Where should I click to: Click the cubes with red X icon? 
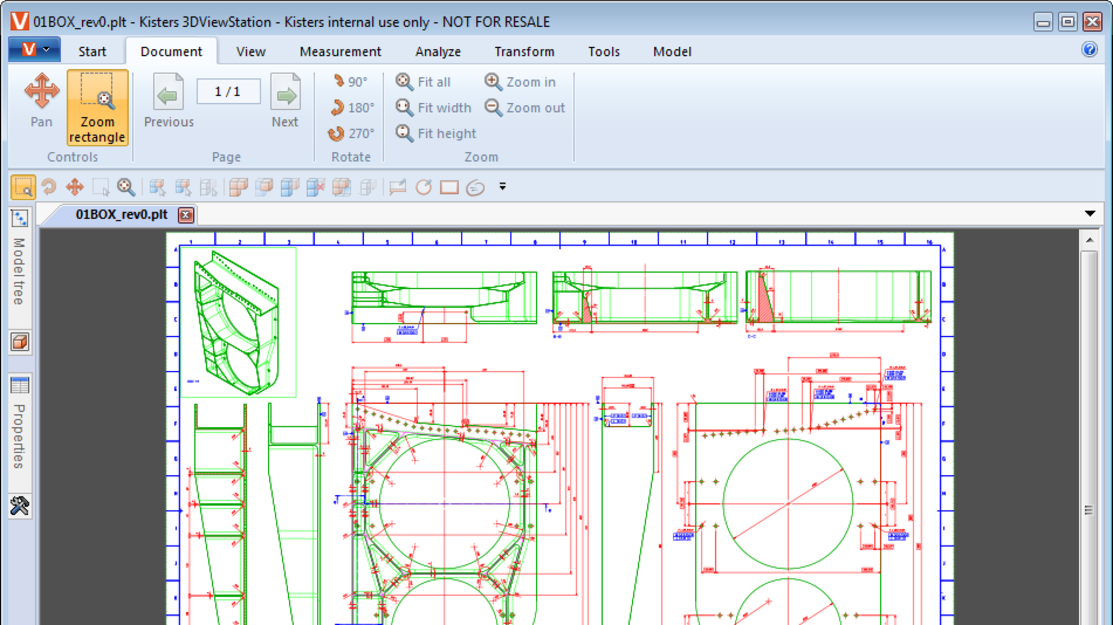click(316, 187)
